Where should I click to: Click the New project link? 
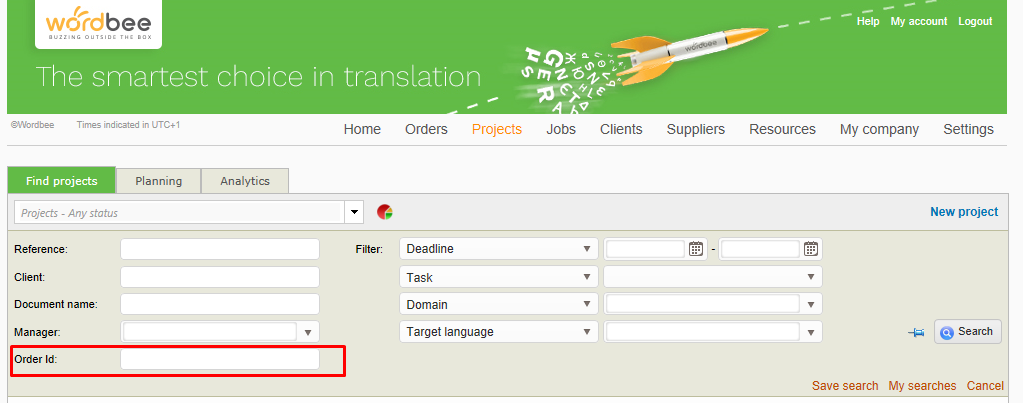[x=963, y=212]
